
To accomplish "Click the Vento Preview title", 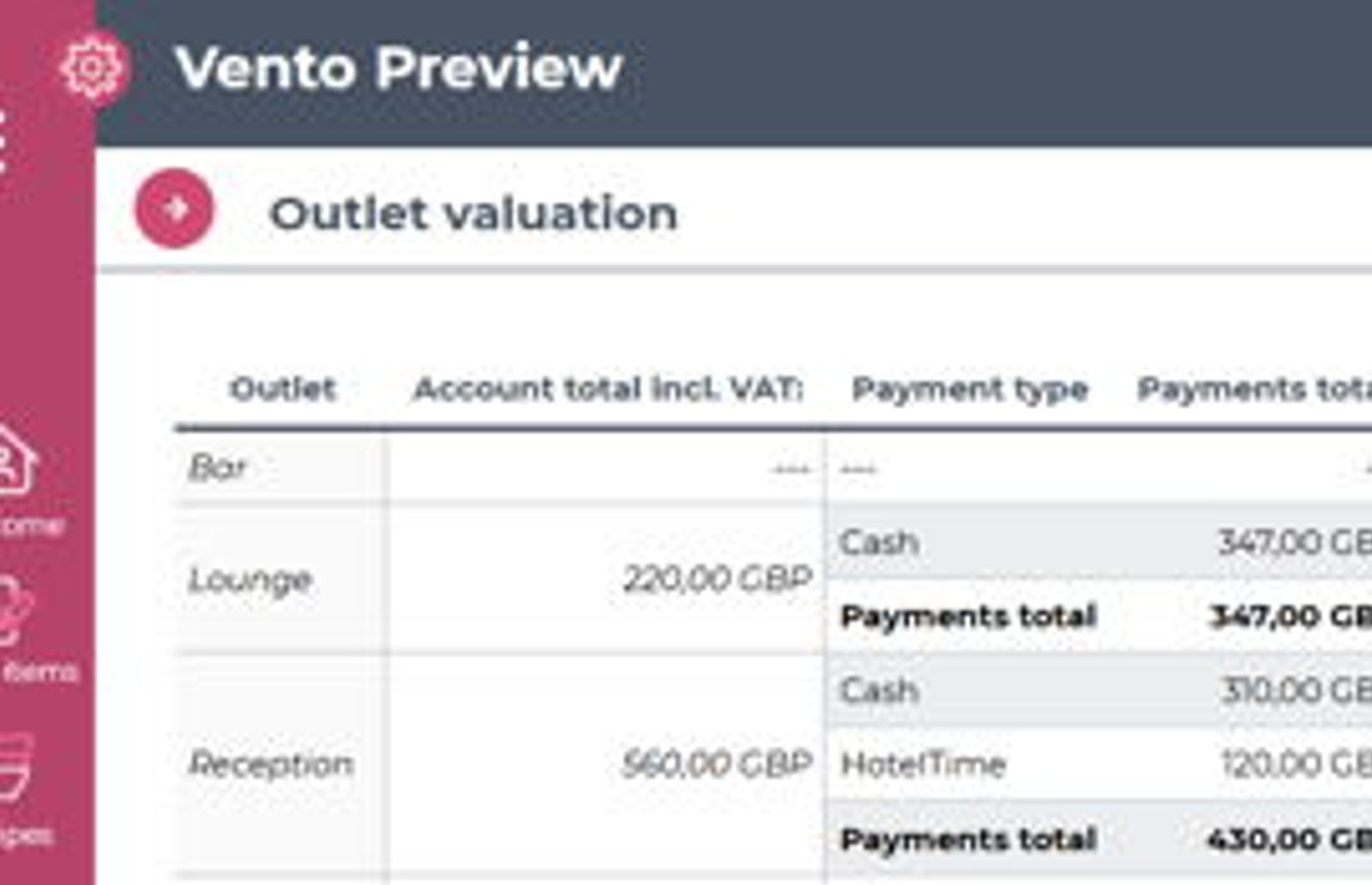I will pos(398,67).
